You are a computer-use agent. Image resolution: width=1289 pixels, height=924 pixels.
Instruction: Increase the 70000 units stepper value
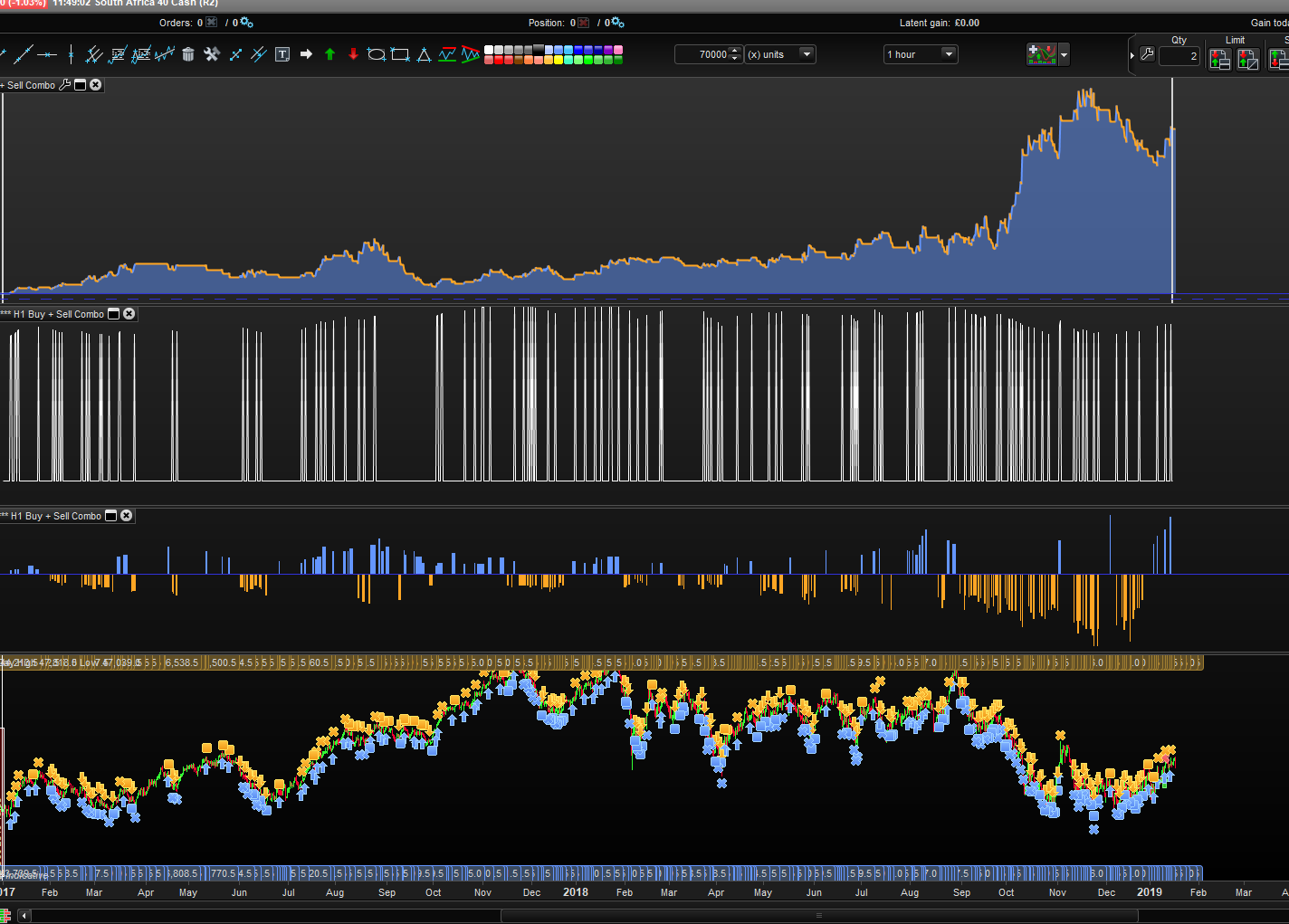pos(735,51)
